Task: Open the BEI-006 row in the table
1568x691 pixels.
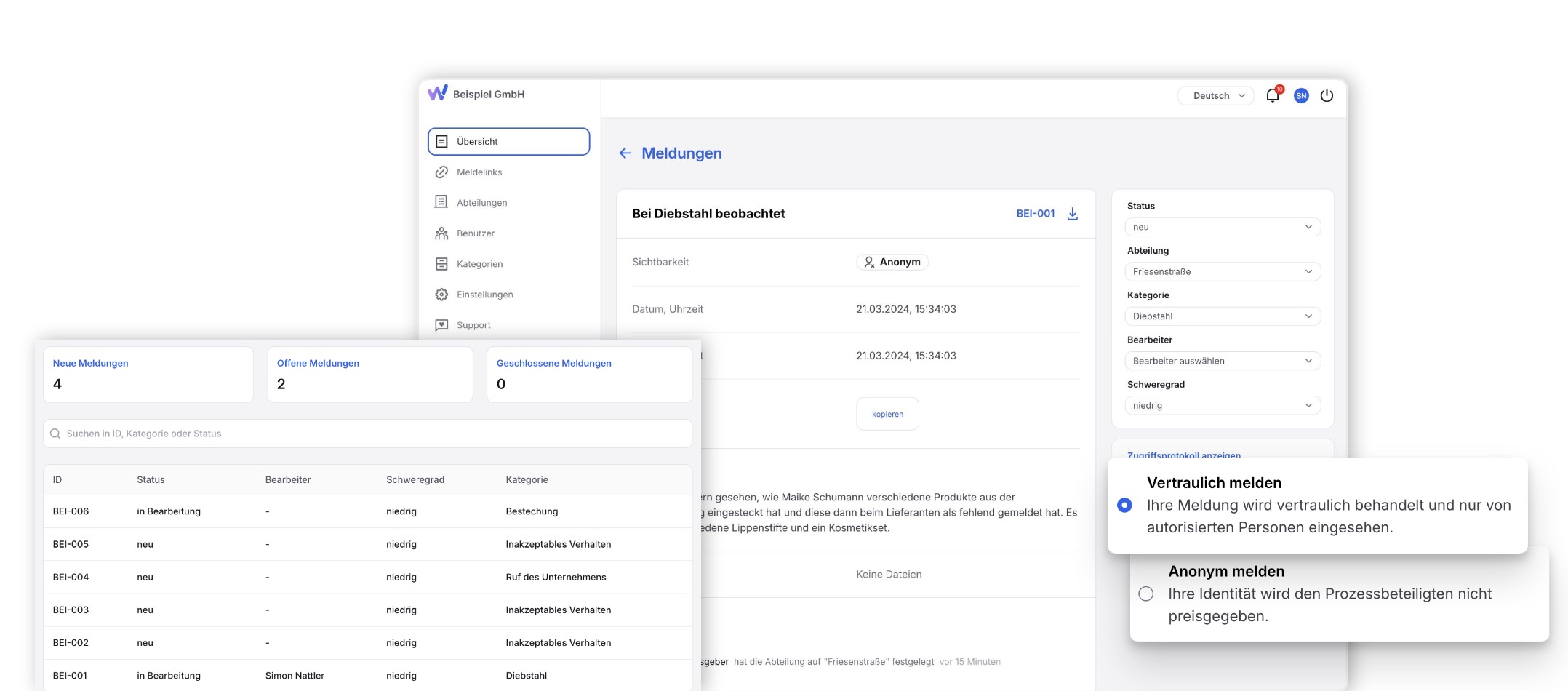Action: coord(71,511)
